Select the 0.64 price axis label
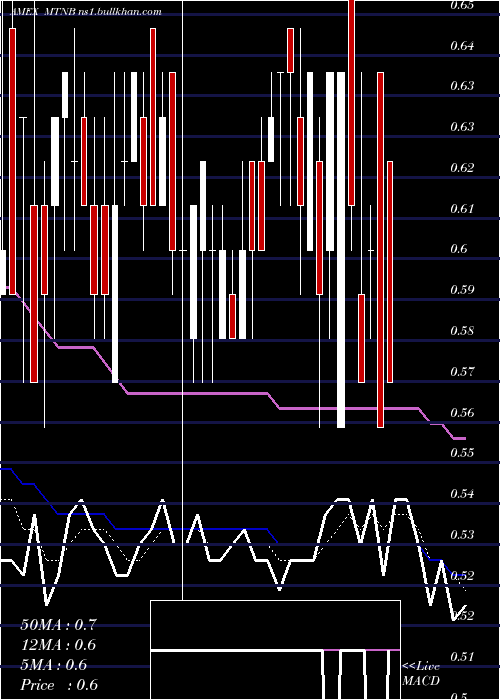 click(462, 46)
